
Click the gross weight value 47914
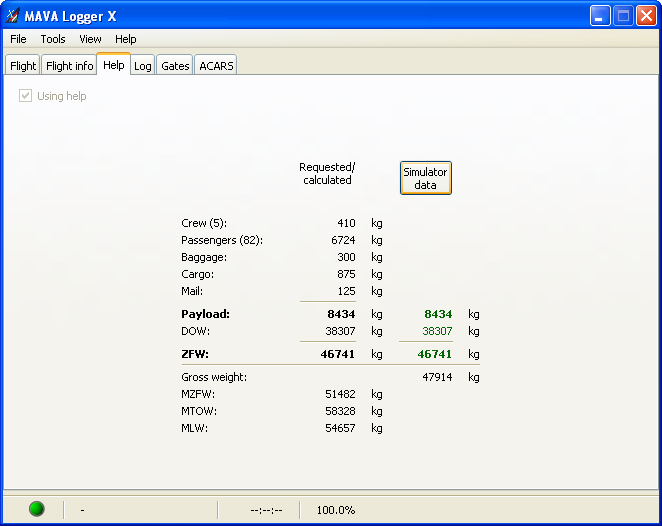click(437, 377)
